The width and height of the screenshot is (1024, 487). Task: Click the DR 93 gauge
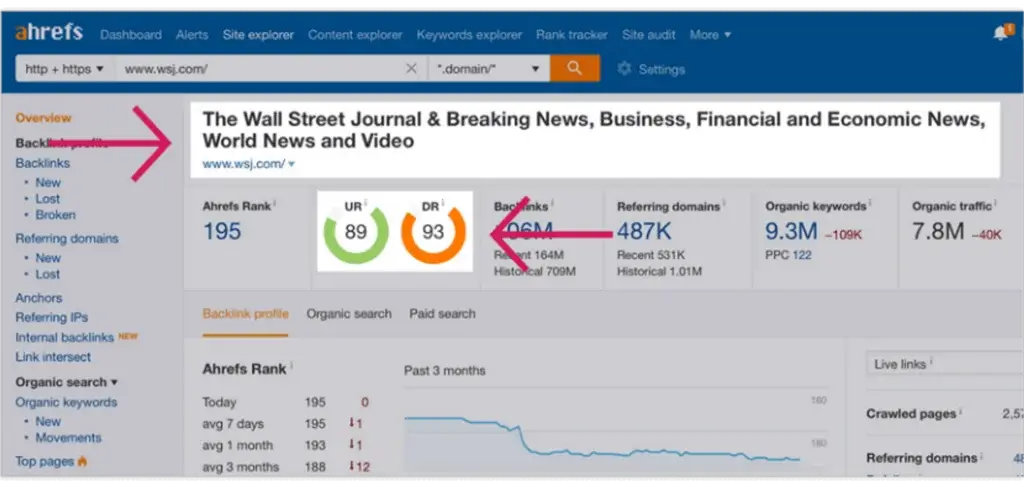click(433, 231)
